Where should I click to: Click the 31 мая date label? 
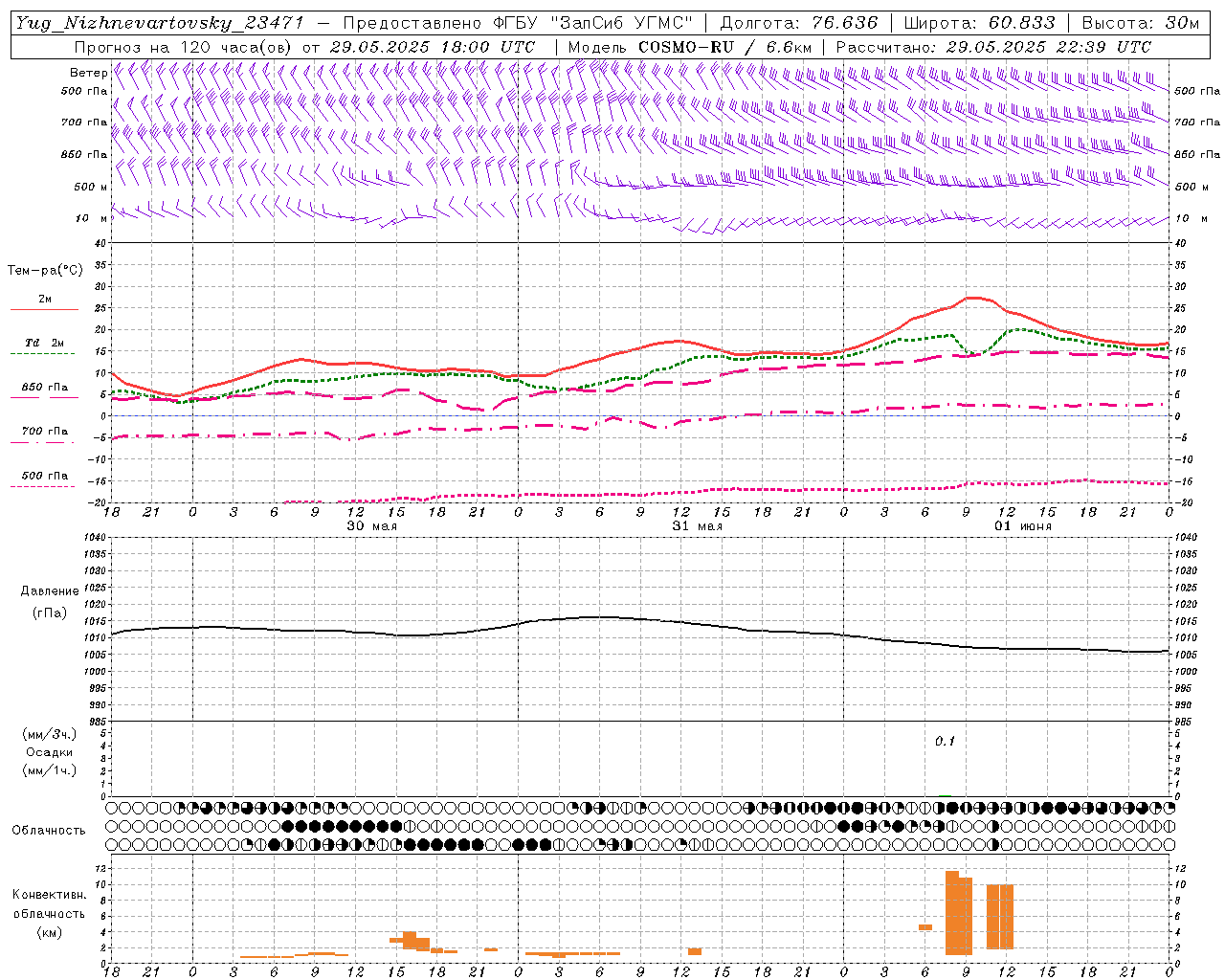point(697,525)
